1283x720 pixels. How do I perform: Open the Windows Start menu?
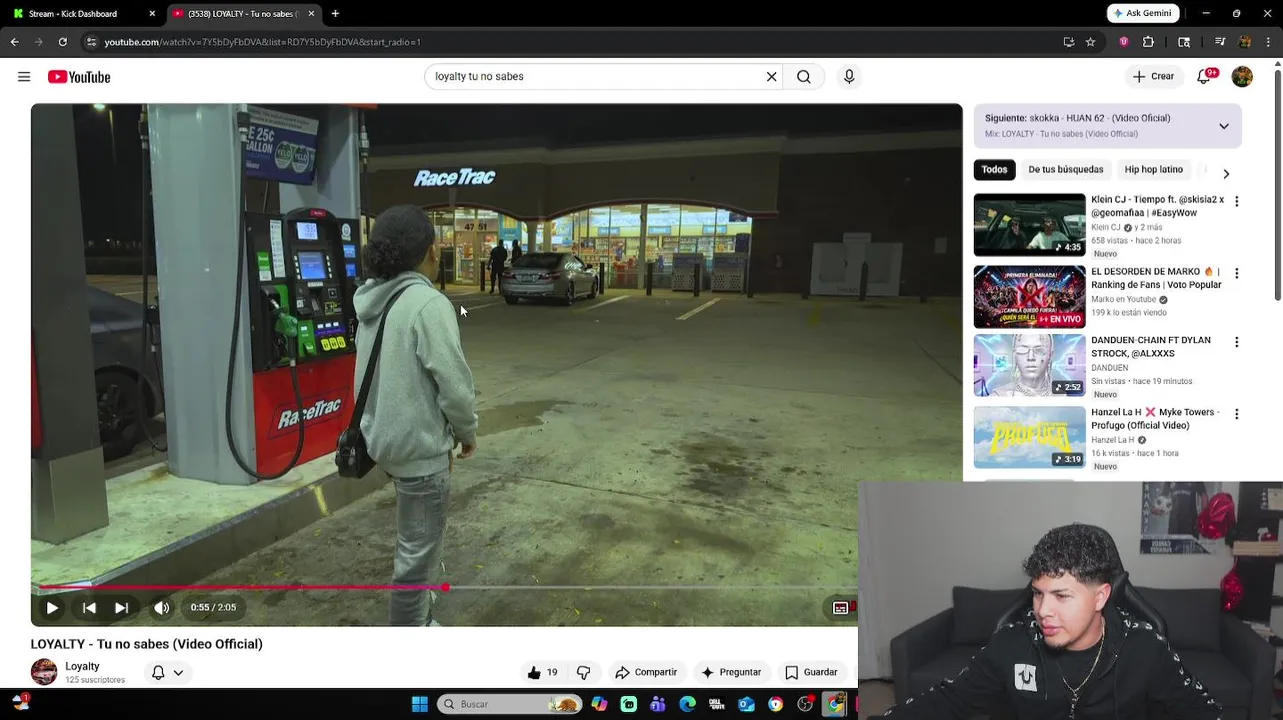pos(420,704)
